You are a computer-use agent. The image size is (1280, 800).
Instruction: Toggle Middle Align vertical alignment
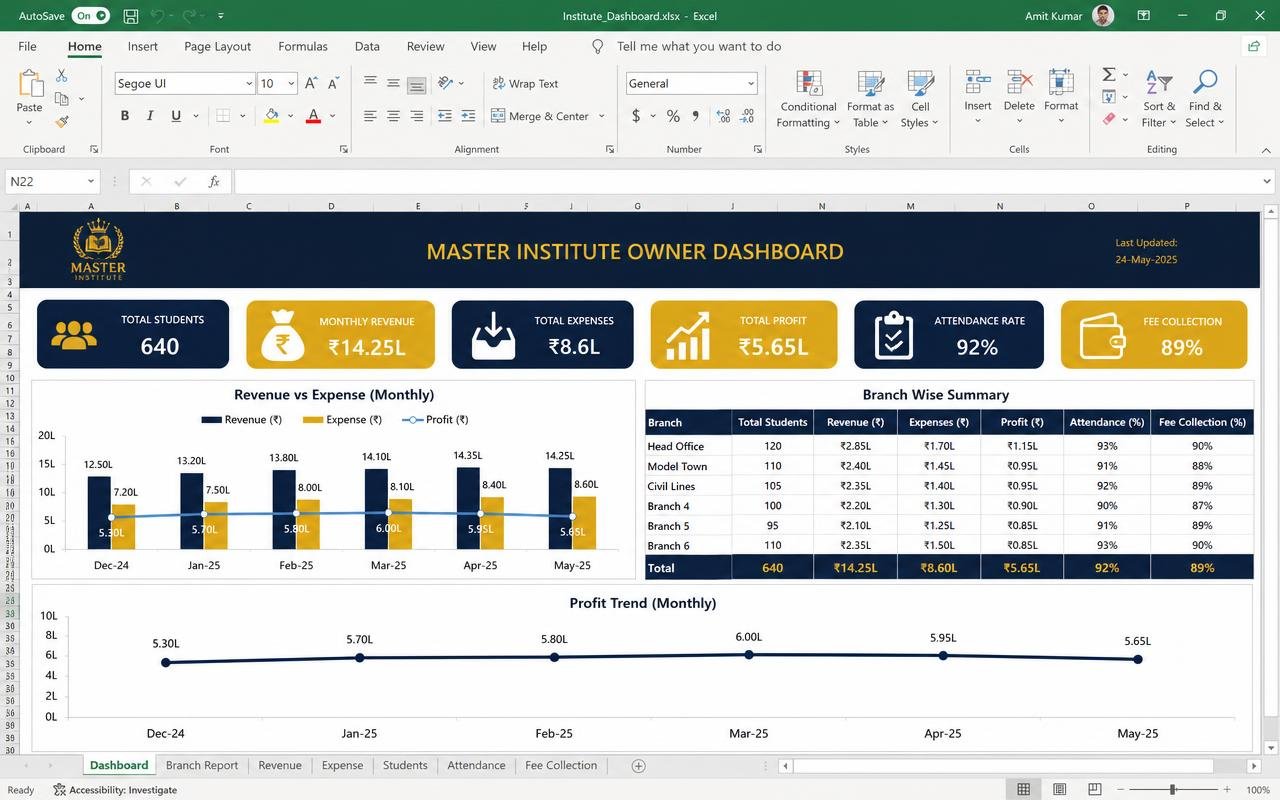click(393, 84)
